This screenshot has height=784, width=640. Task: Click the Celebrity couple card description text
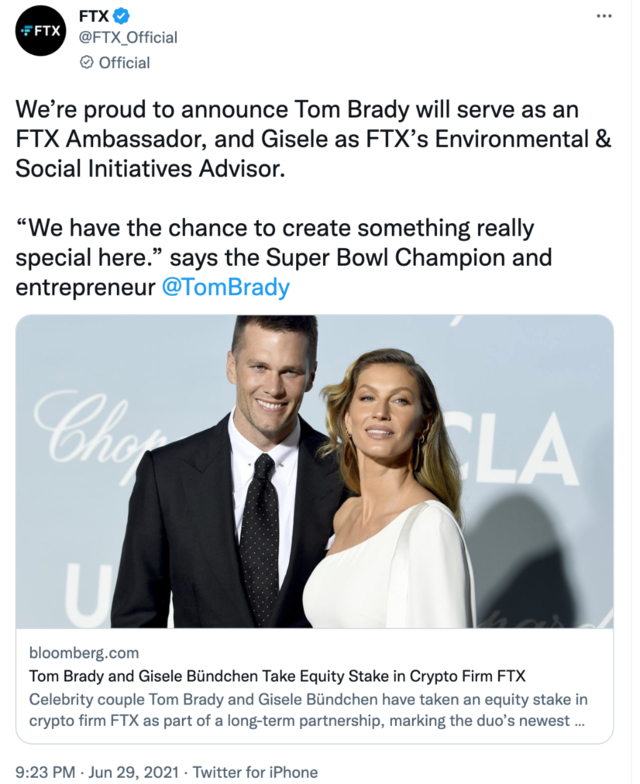(x=300, y=709)
